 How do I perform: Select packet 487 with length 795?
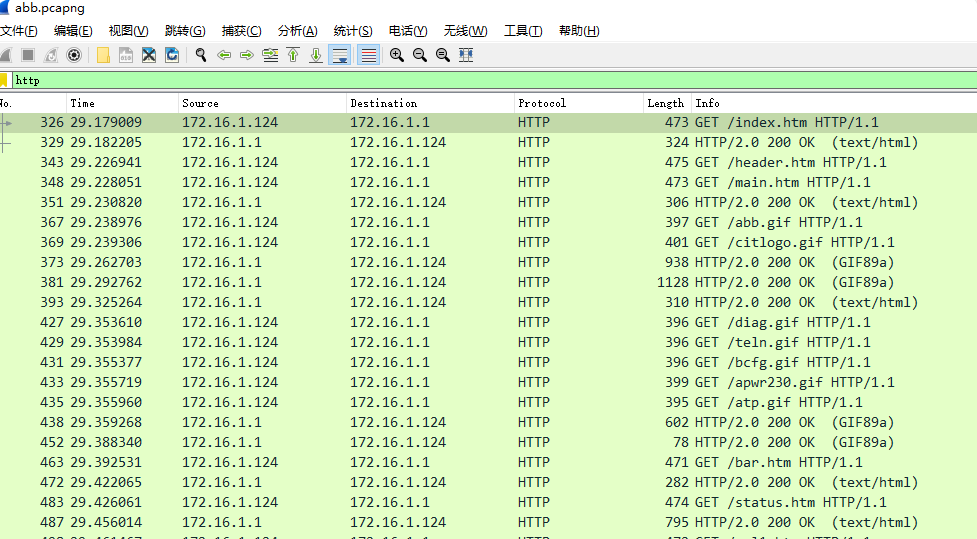coord(488,522)
